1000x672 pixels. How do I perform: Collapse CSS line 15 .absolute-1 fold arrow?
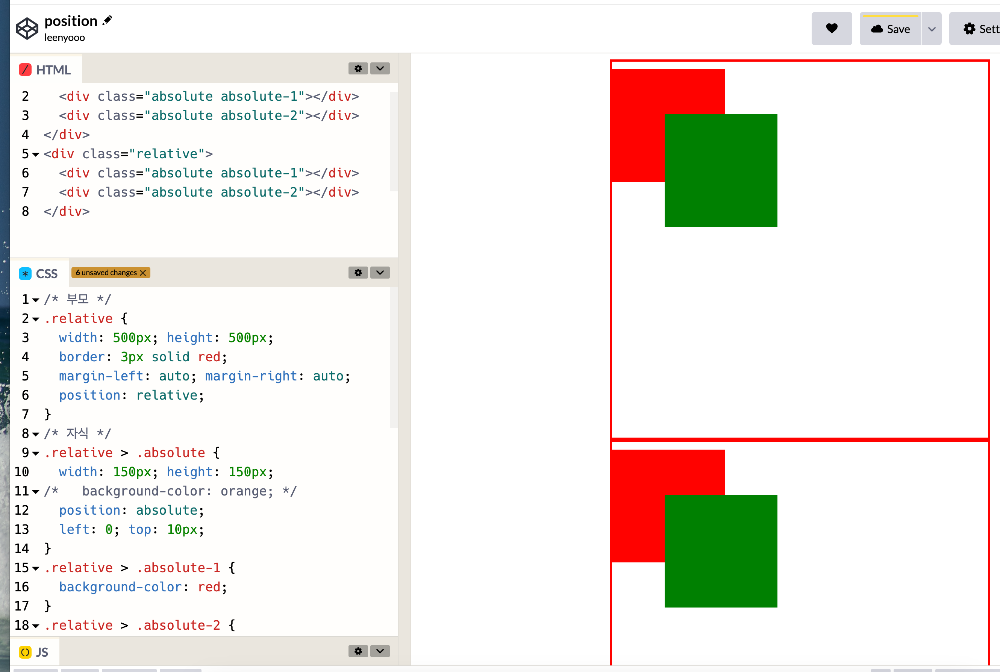(36, 568)
